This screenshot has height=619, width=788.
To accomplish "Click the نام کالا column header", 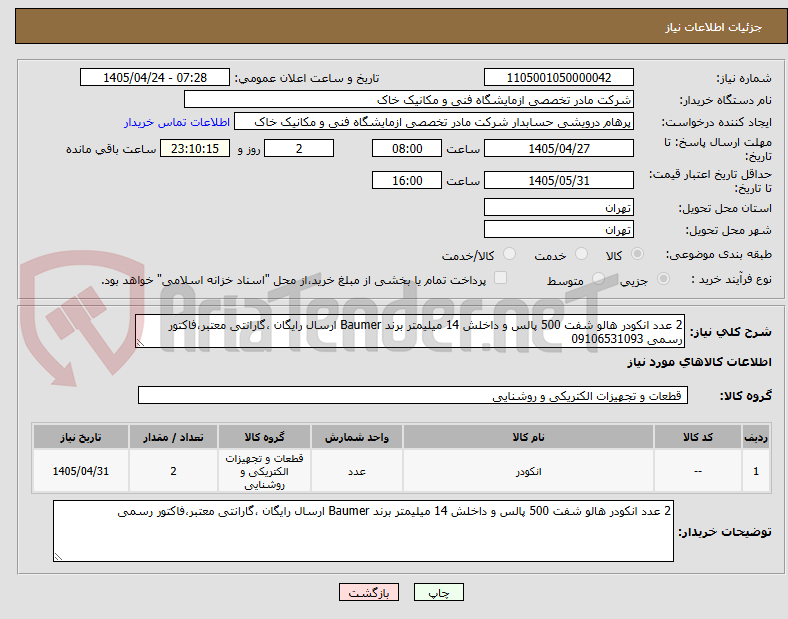I will [x=528, y=437].
